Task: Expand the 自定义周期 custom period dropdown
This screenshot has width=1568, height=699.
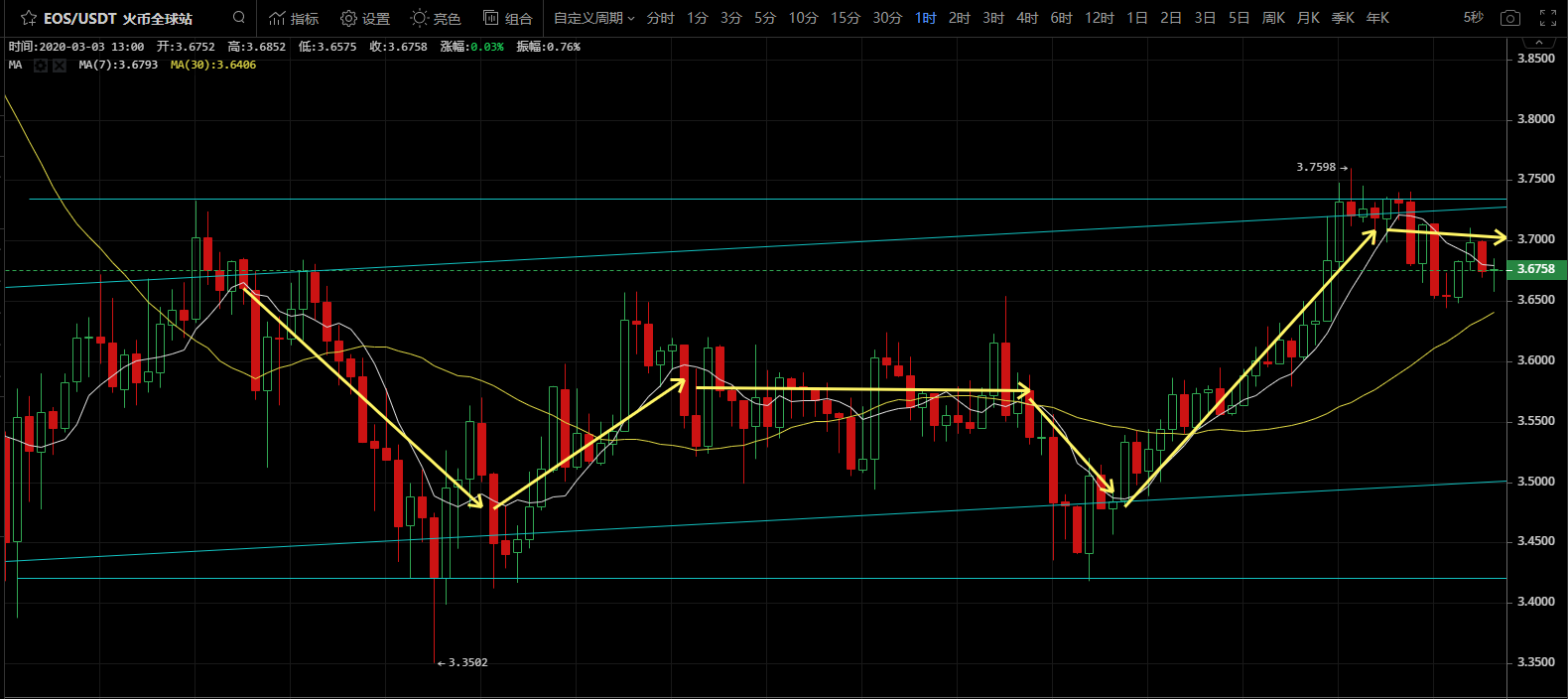Action: (x=593, y=18)
